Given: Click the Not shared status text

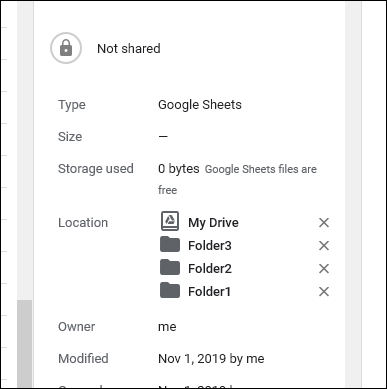Looking at the screenshot, I should (129, 49).
